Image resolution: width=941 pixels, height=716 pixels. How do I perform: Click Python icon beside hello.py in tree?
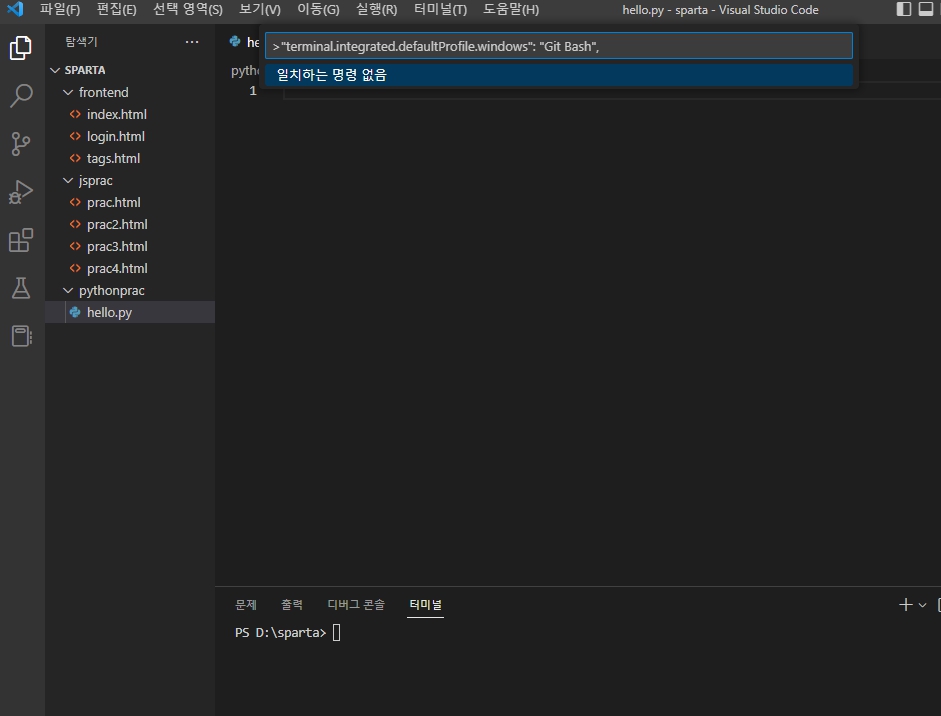(75, 312)
